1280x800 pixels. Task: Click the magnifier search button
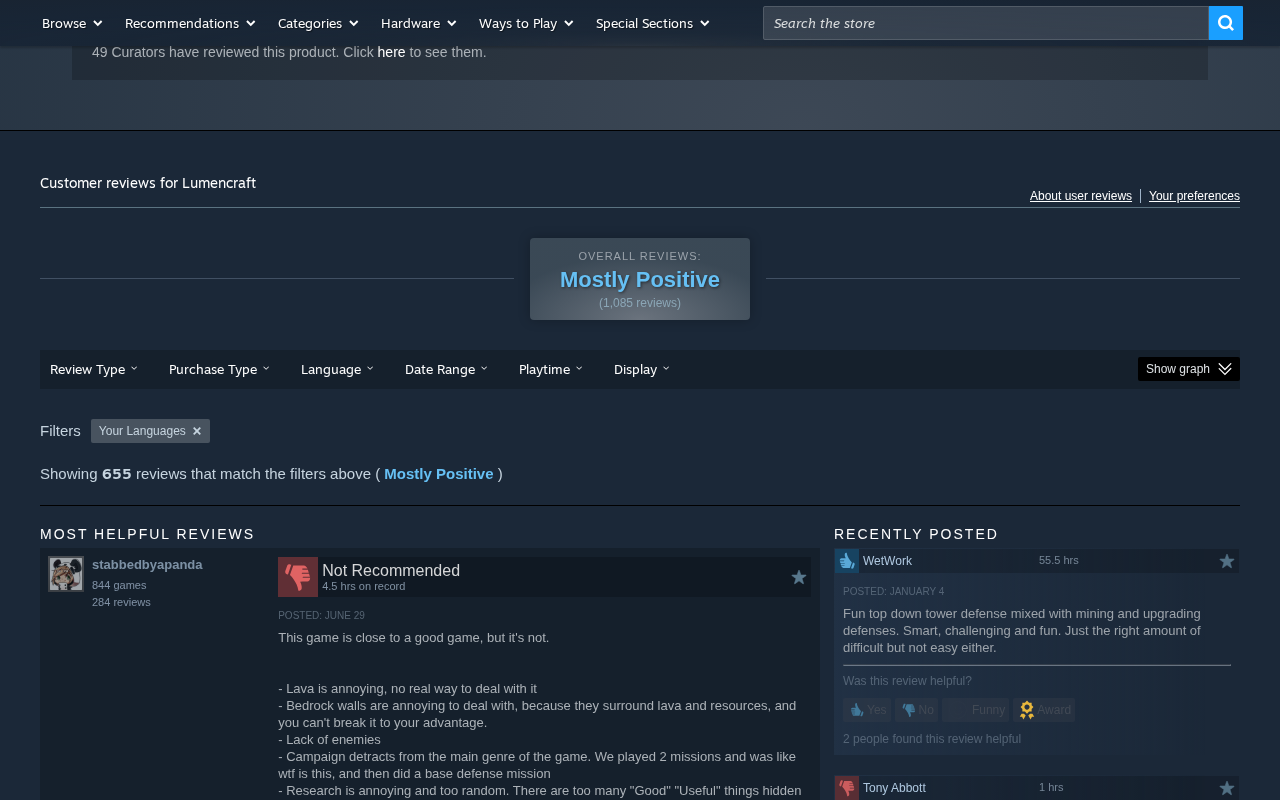pyautogui.click(x=1225, y=23)
